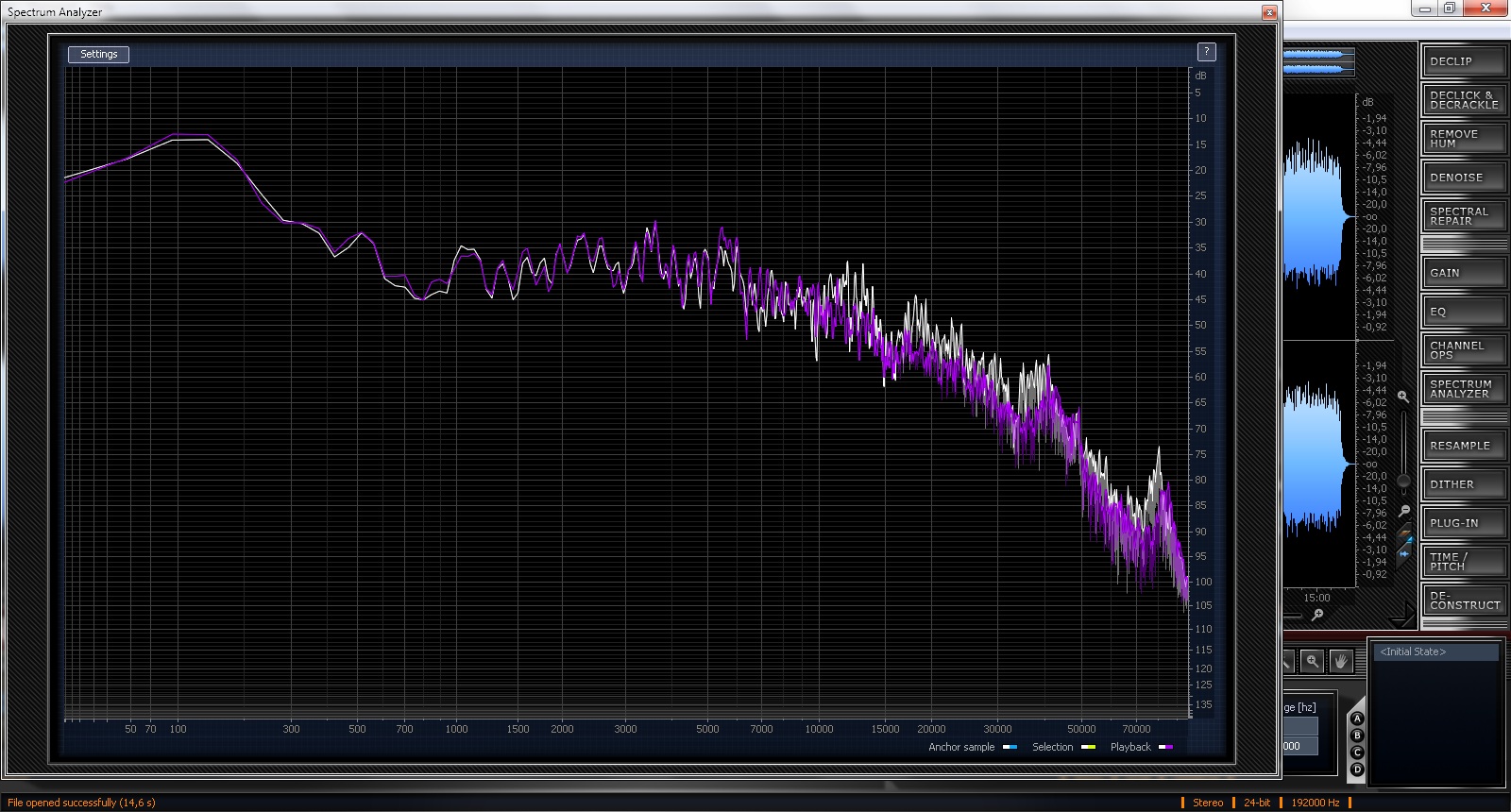
Task: Zoom out vertically with the minus magnifier
Action: pos(1404,512)
